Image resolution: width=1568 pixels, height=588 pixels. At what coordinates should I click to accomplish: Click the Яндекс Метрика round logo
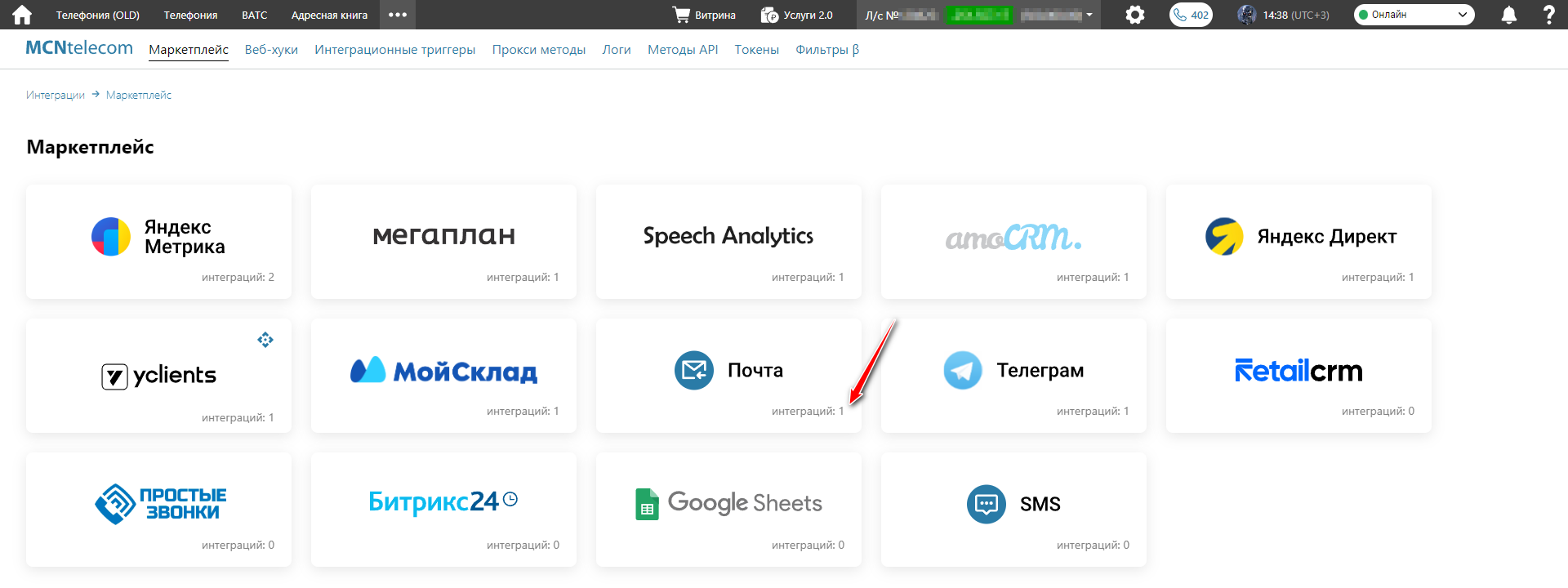pos(111,237)
